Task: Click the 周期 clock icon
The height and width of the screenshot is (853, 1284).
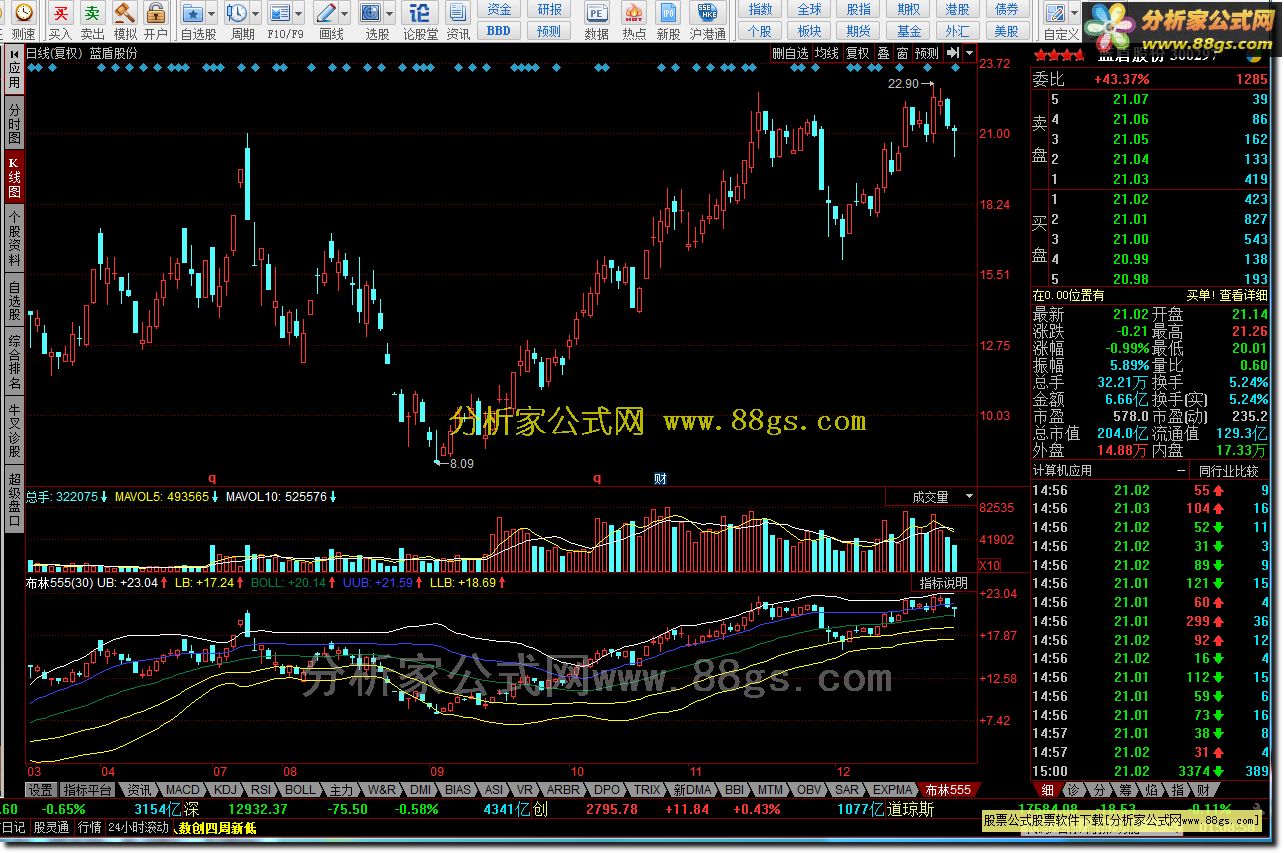Action: [236, 13]
